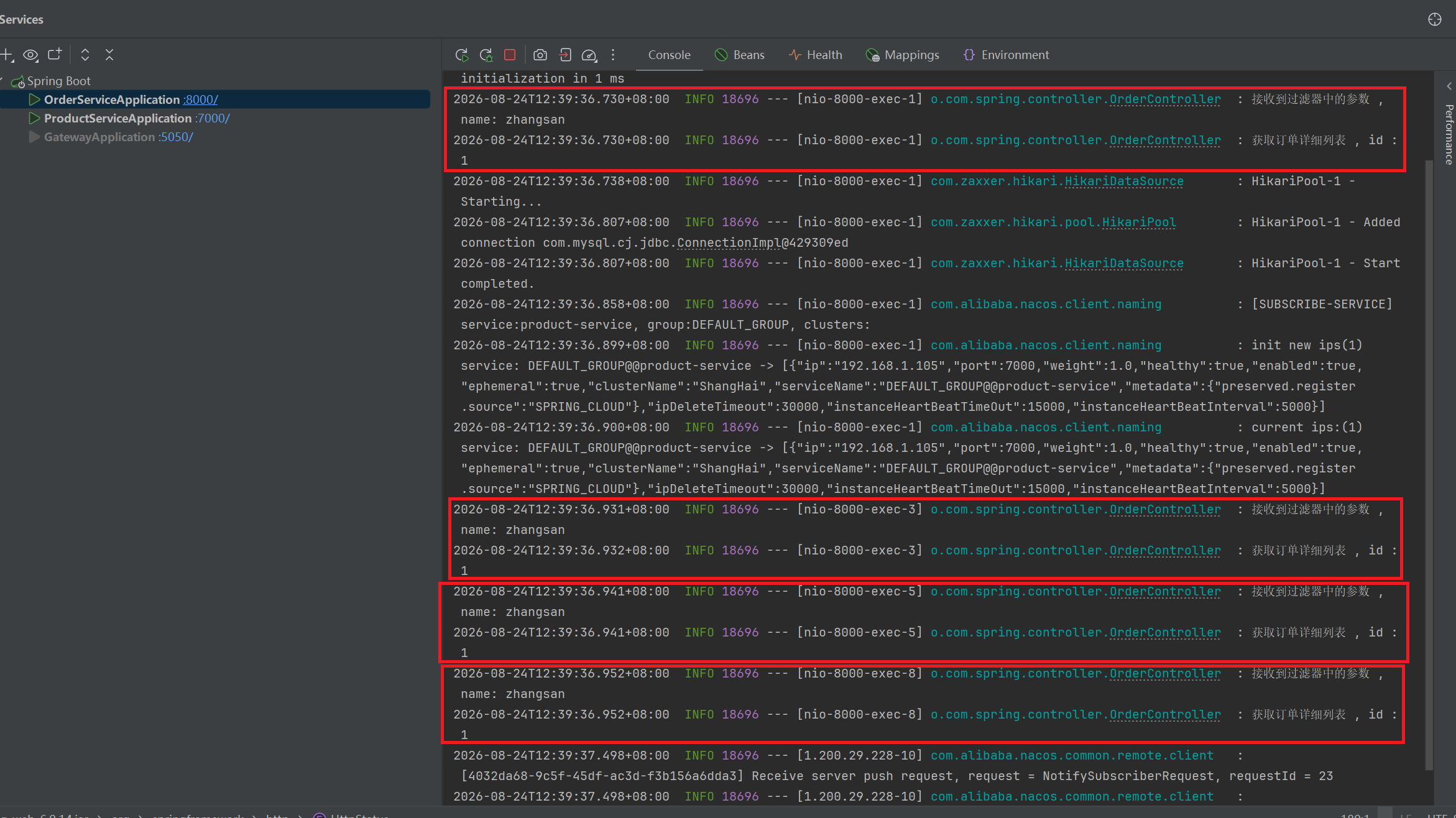The height and width of the screenshot is (818, 1456).
Task: Open the Mappings tab
Action: [903, 55]
